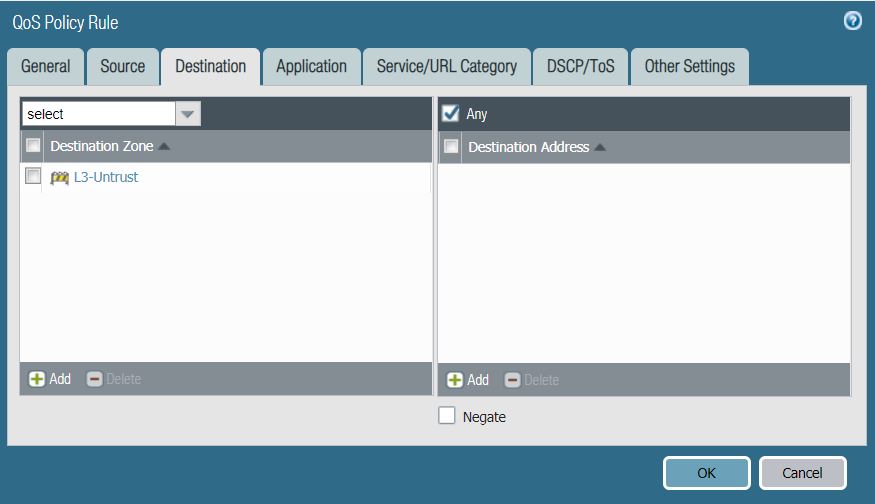Check the L3-Untrust row checkbox
Screen dimensions: 875x504
point(33,176)
